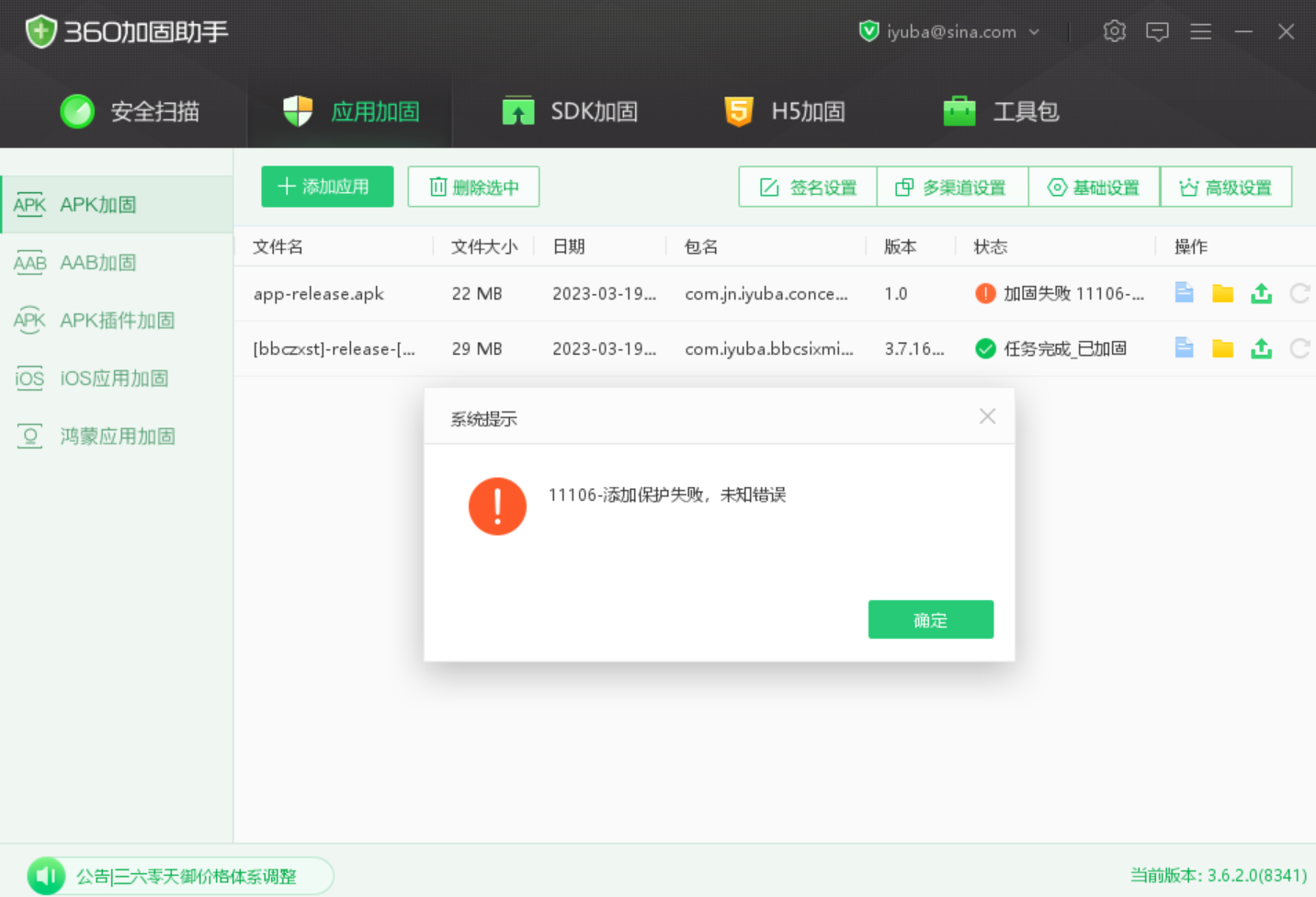Screen dimensions: 1316x897
Task: Select APK加固 in sidebar
Action: (117, 204)
